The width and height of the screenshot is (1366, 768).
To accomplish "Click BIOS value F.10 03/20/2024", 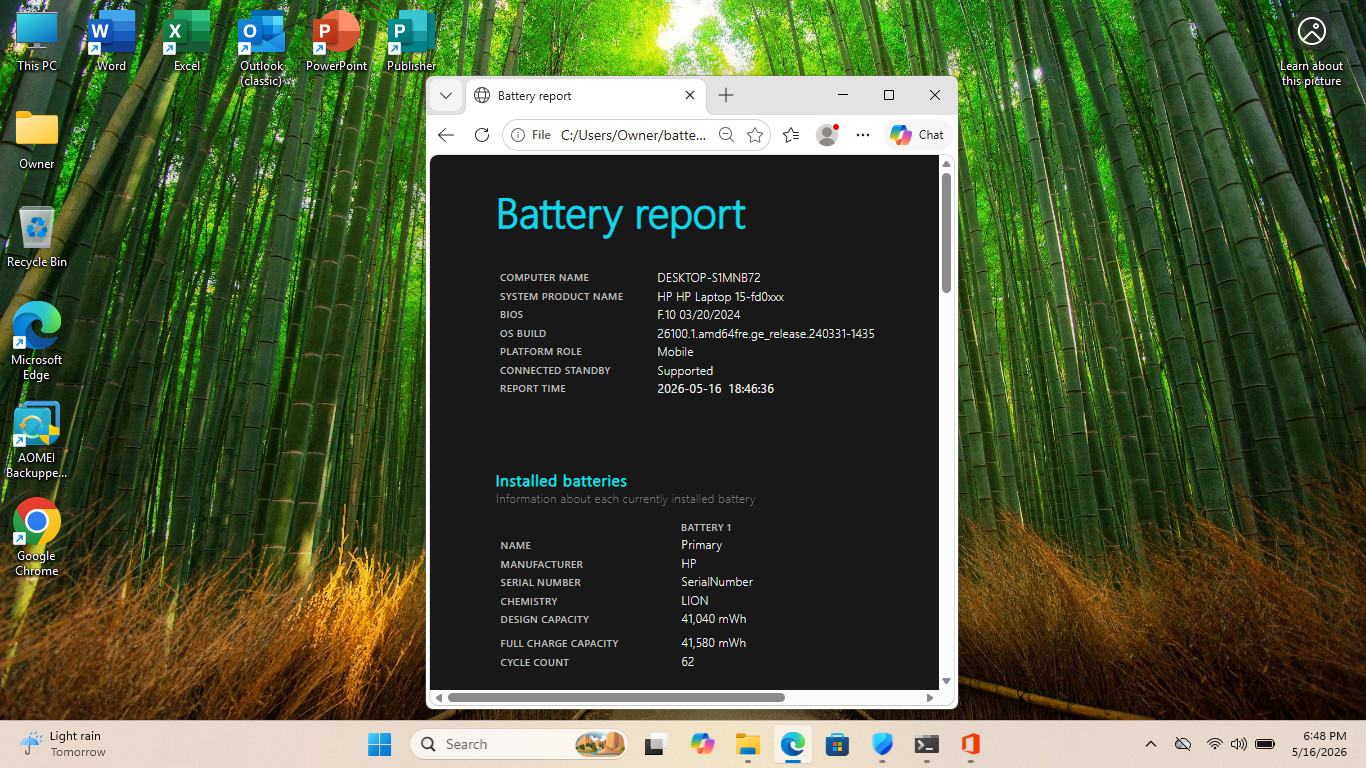I will [x=698, y=315].
